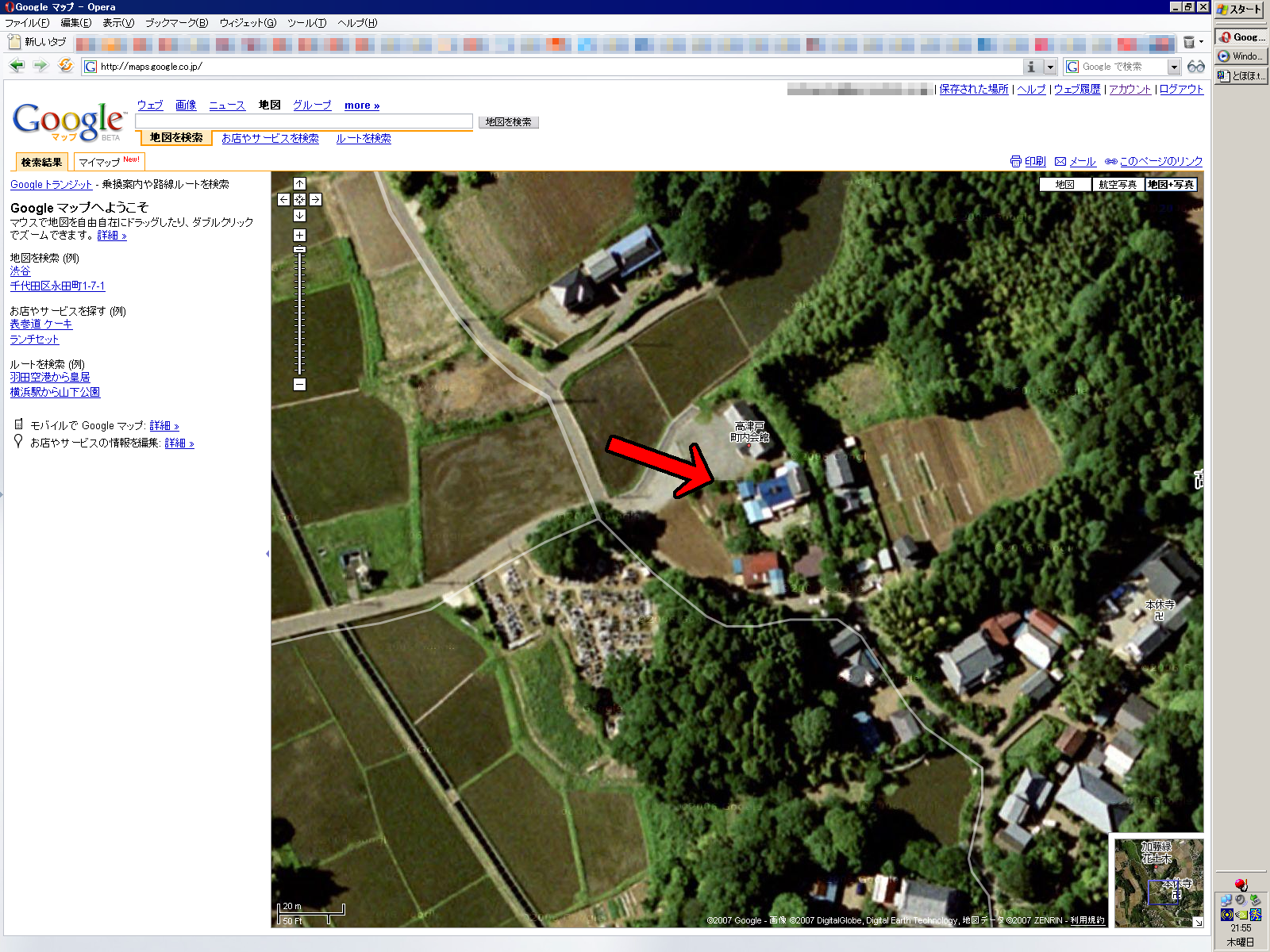Pan the map upward with the up arrow
Screen dimensions: 1270x952
pyautogui.click(x=299, y=184)
